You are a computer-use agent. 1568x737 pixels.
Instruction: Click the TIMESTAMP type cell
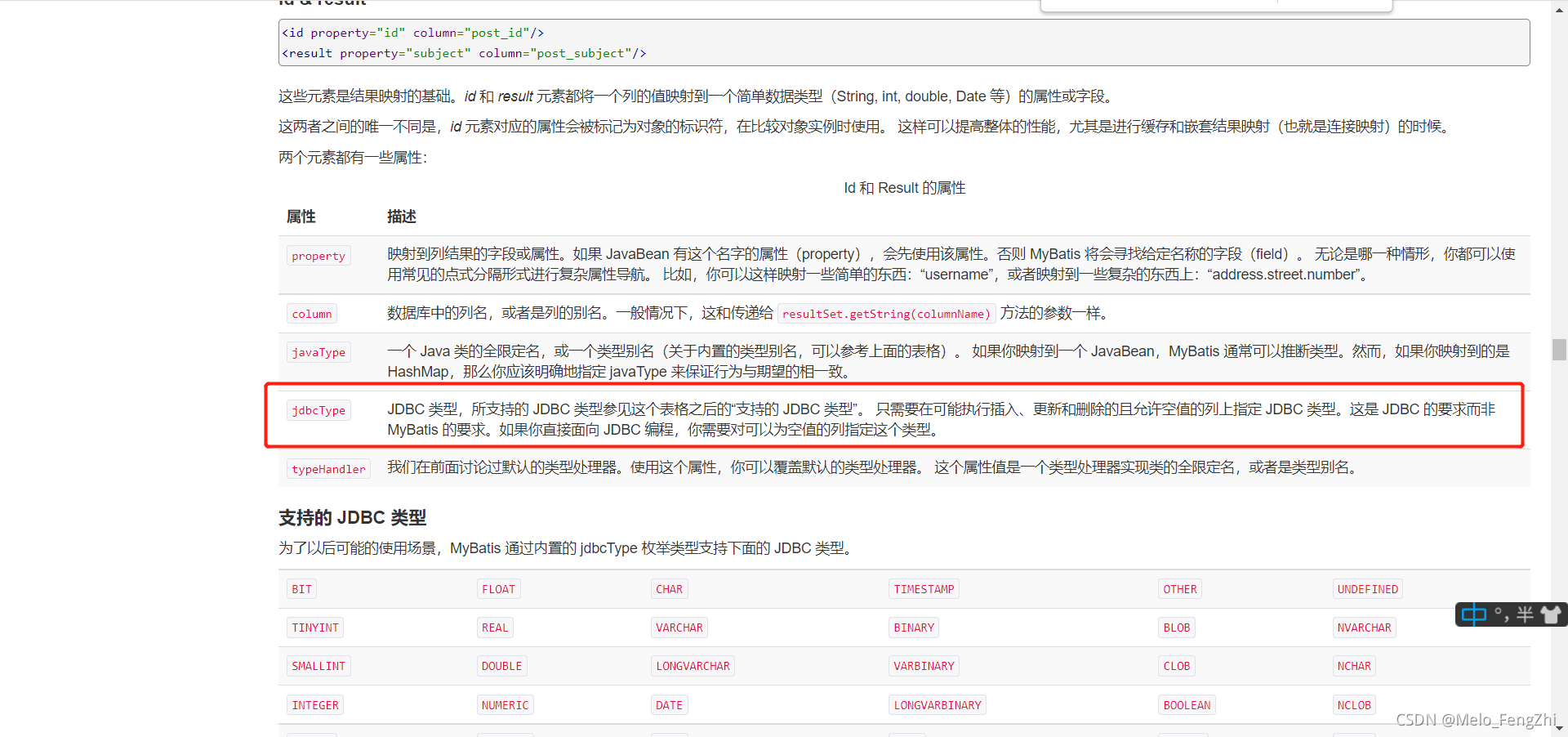[x=924, y=589]
